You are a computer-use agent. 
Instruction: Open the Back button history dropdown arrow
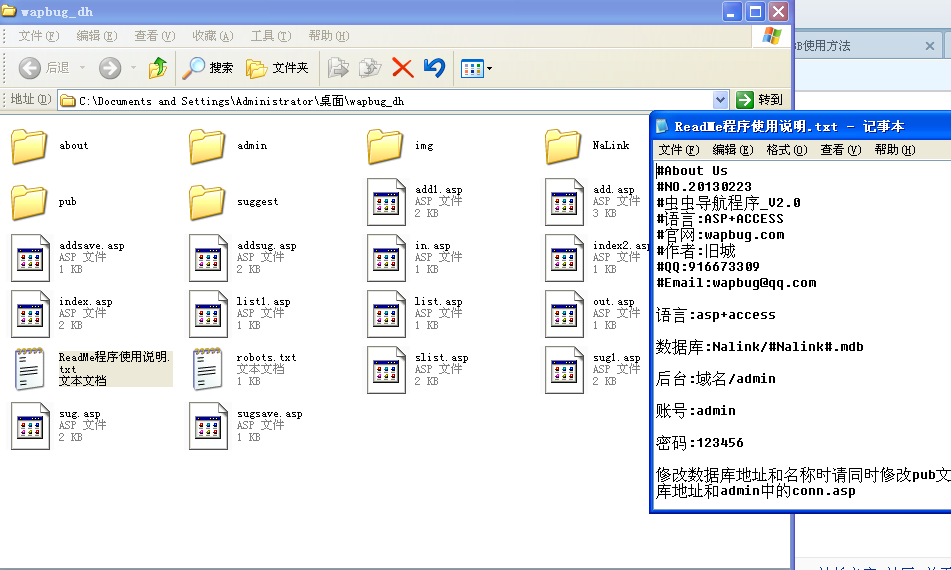[x=83, y=68]
